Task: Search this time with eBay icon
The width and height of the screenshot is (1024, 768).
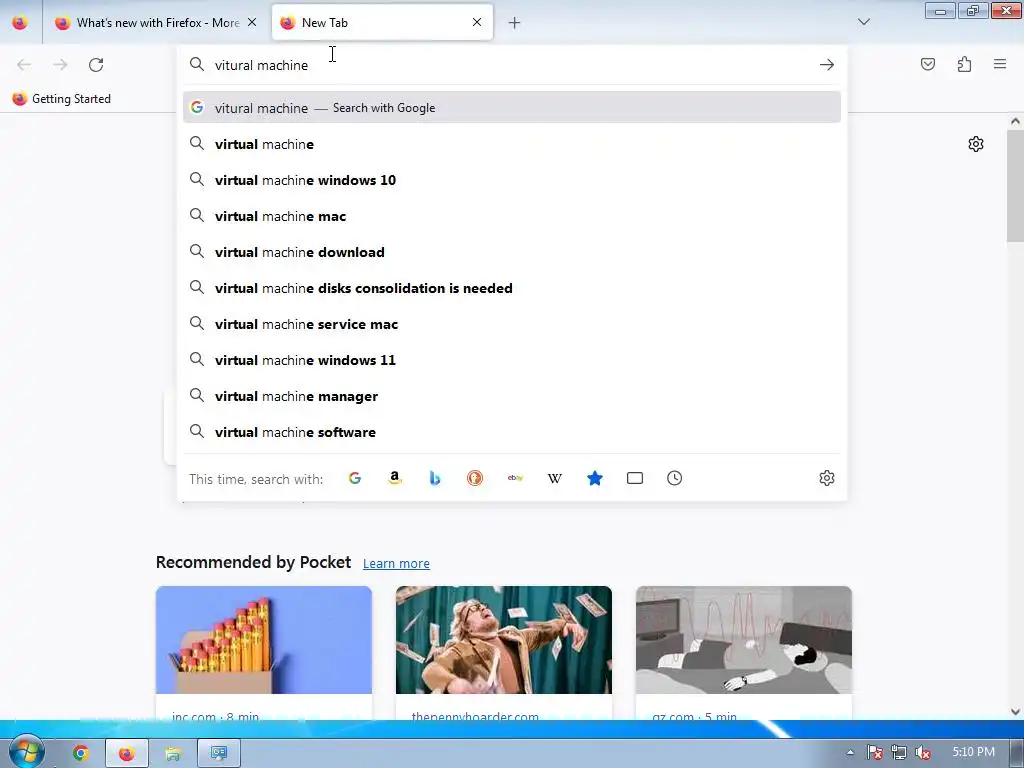Action: point(515,478)
